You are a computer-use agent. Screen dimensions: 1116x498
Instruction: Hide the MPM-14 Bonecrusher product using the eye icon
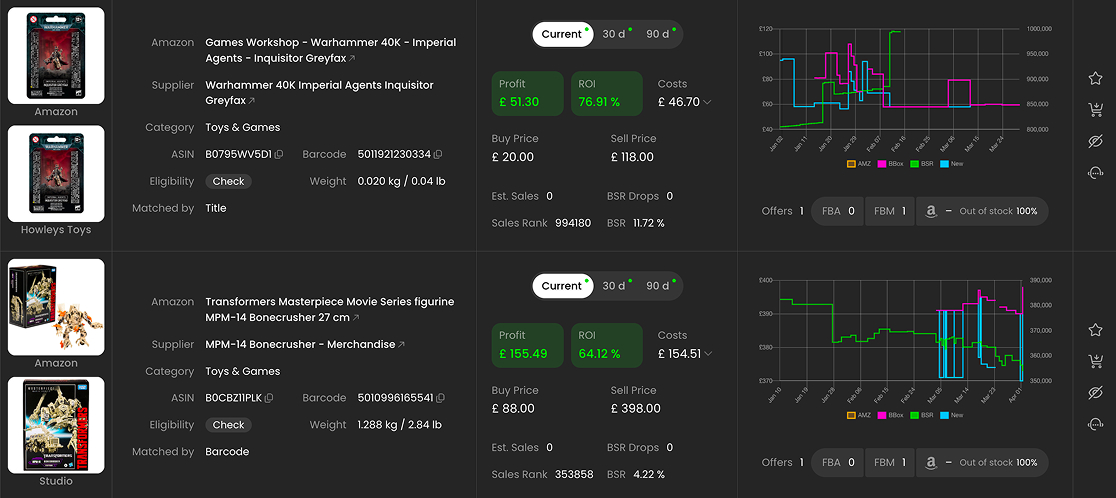tap(1095, 393)
